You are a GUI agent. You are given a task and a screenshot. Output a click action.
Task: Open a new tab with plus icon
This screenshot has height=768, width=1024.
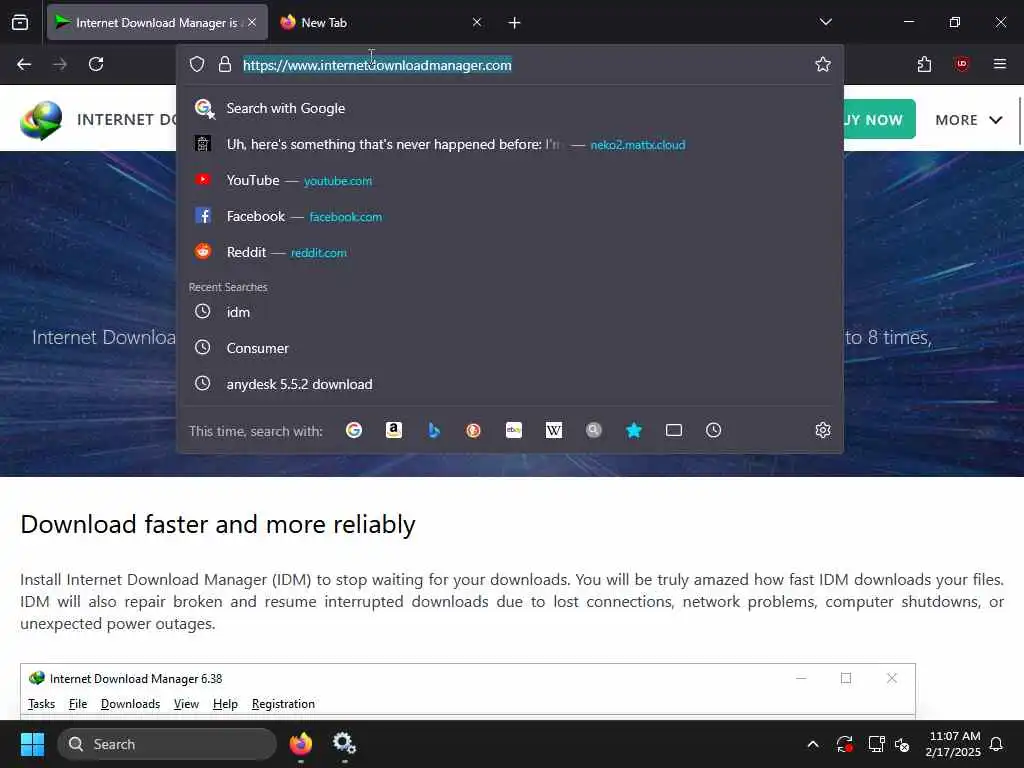[515, 23]
